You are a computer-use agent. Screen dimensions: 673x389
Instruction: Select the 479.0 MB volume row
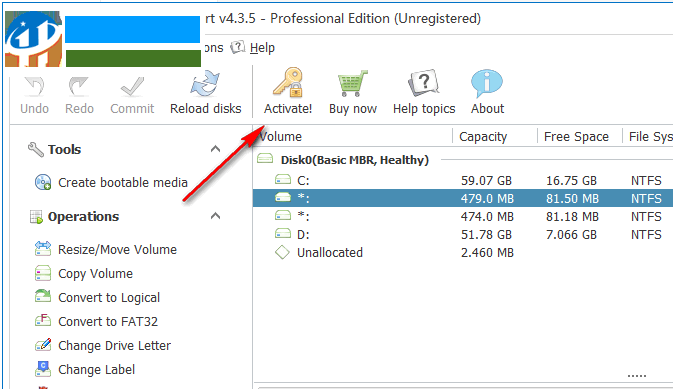(463, 198)
